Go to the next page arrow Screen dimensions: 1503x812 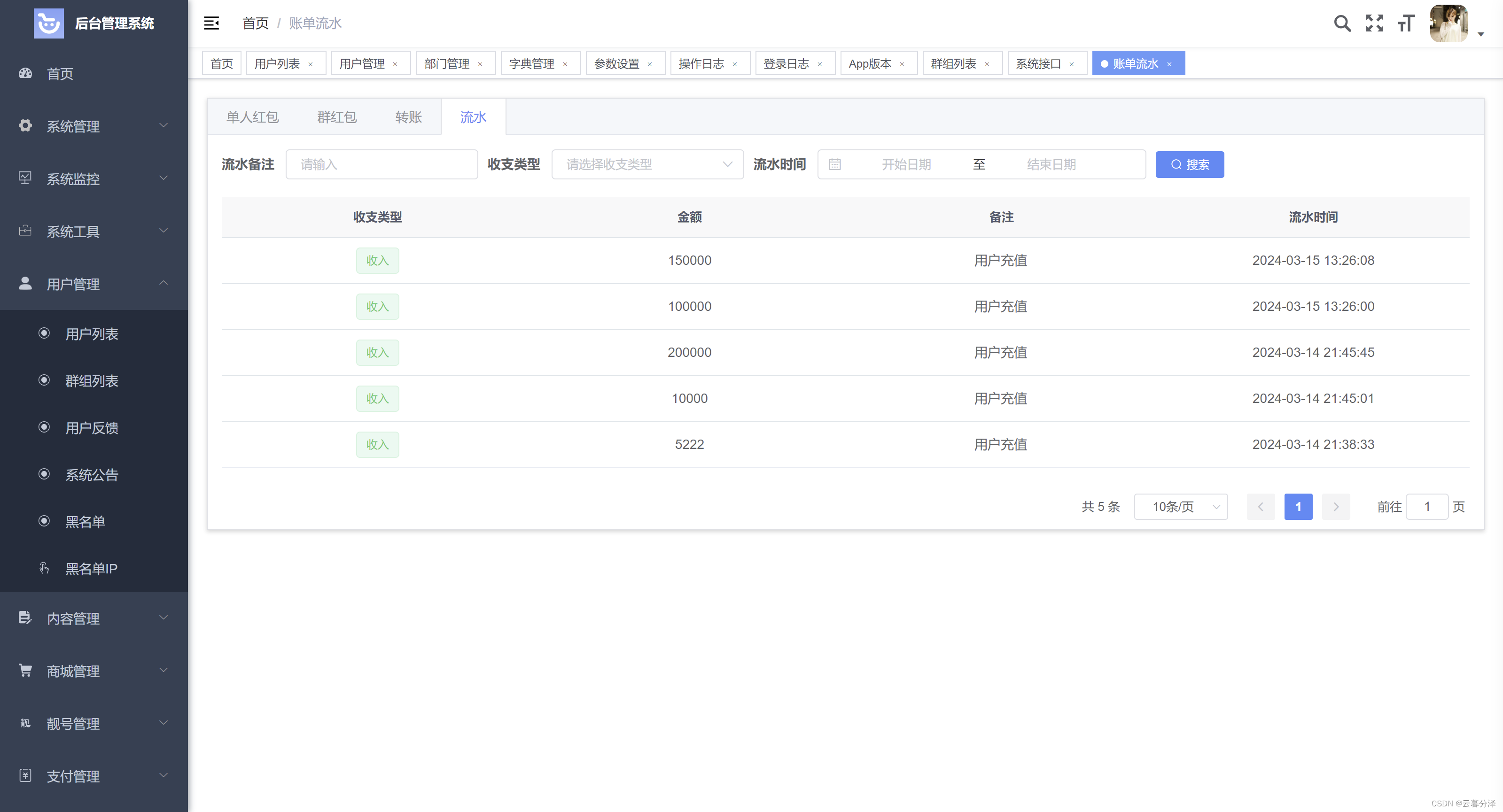[1336, 506]
